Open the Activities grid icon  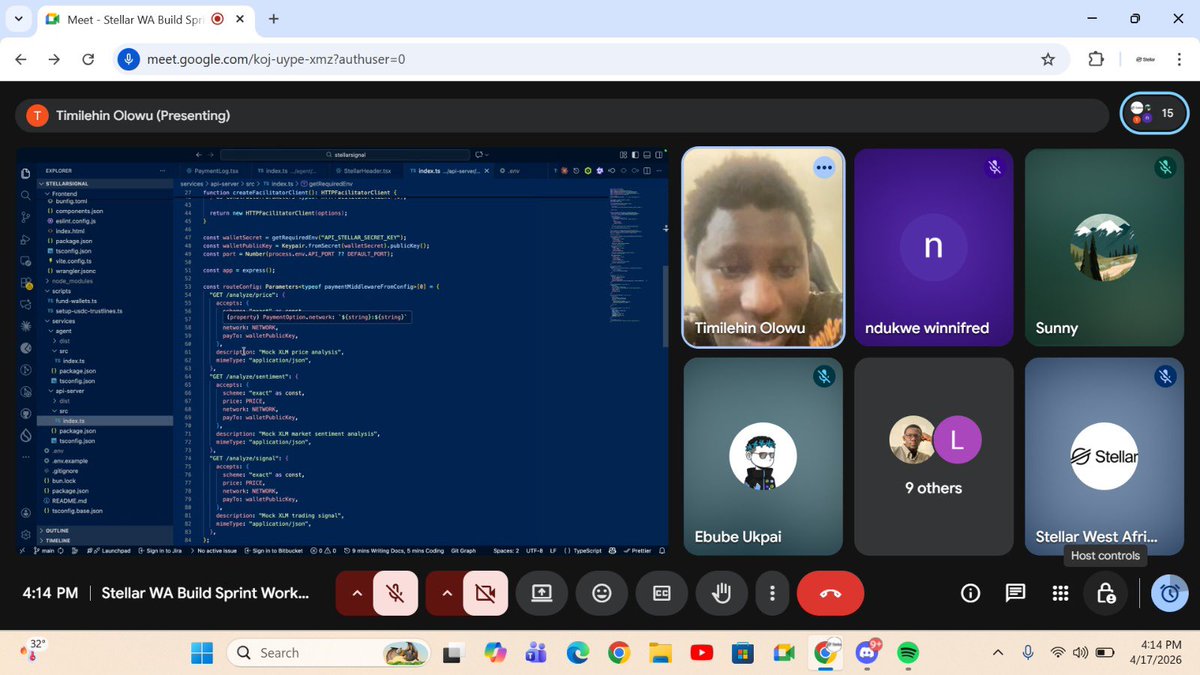coord(1061,593)
